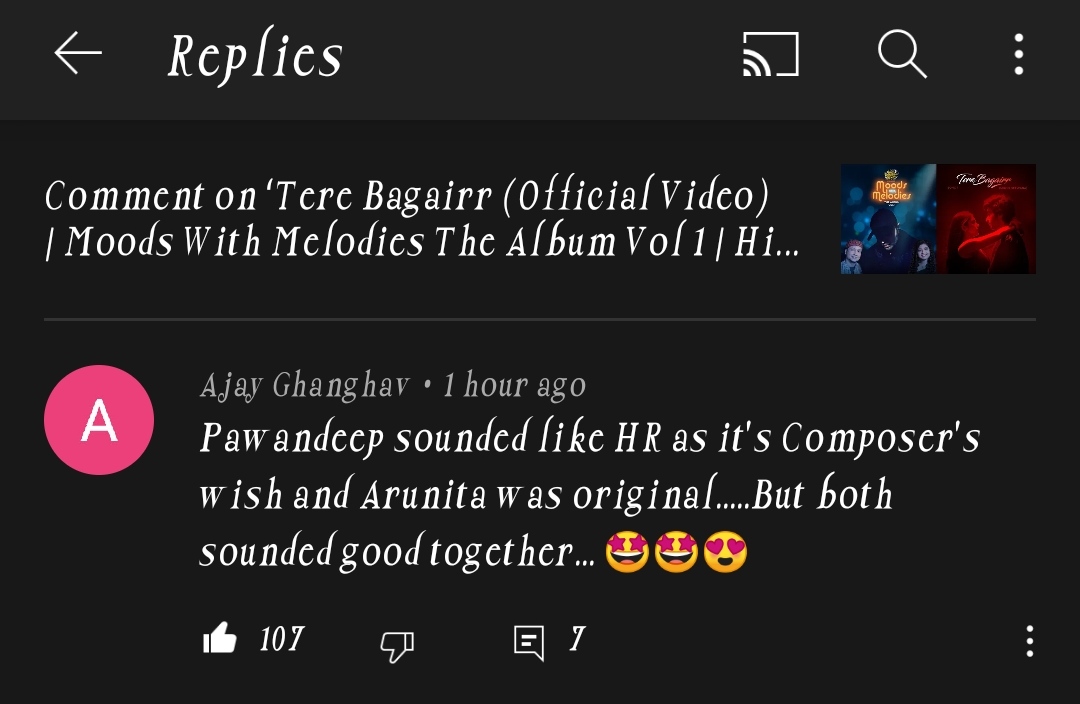1080x704 pixels.
Task: Select the username Ajay Ghanghav
Action: point(305,386)
